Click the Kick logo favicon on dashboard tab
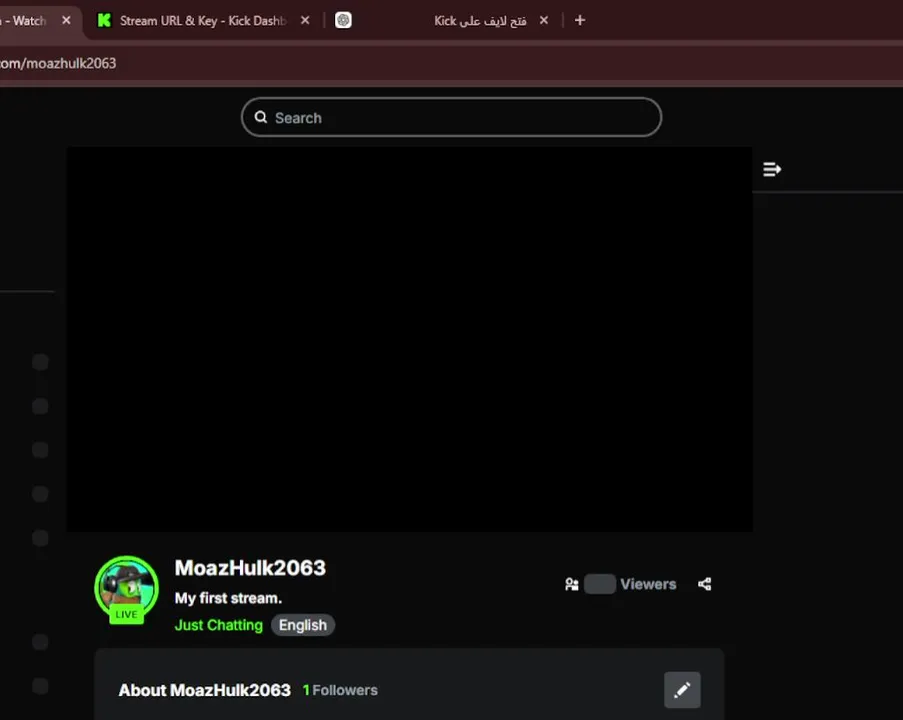 [x=104, y=21]
